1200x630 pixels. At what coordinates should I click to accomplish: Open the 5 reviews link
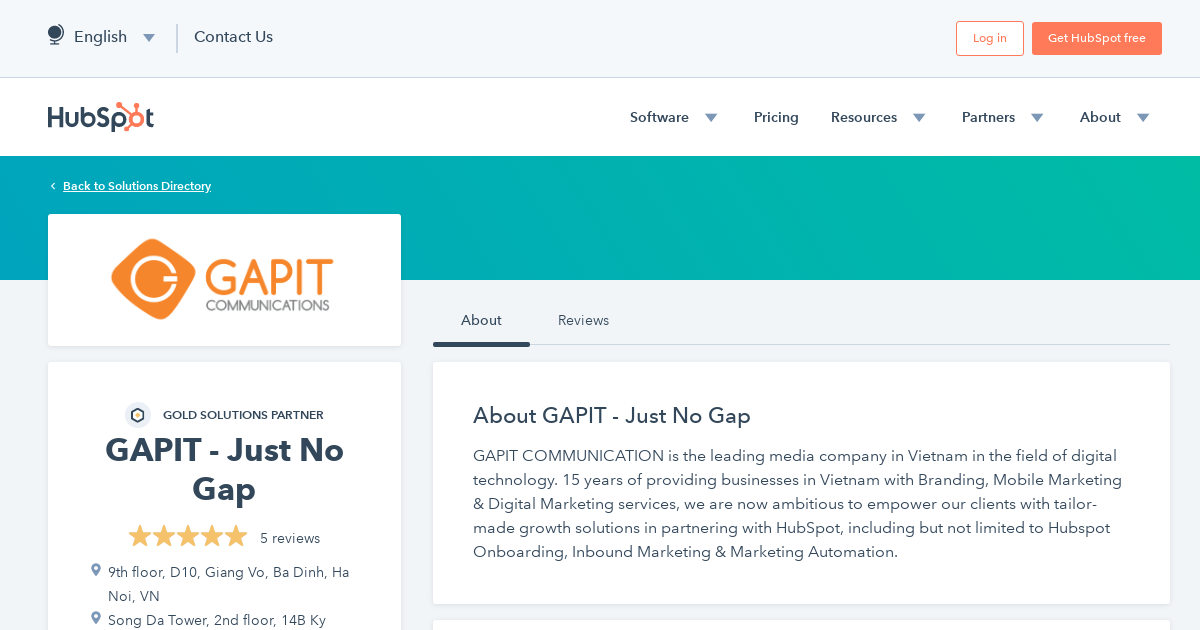coord(290,538)
